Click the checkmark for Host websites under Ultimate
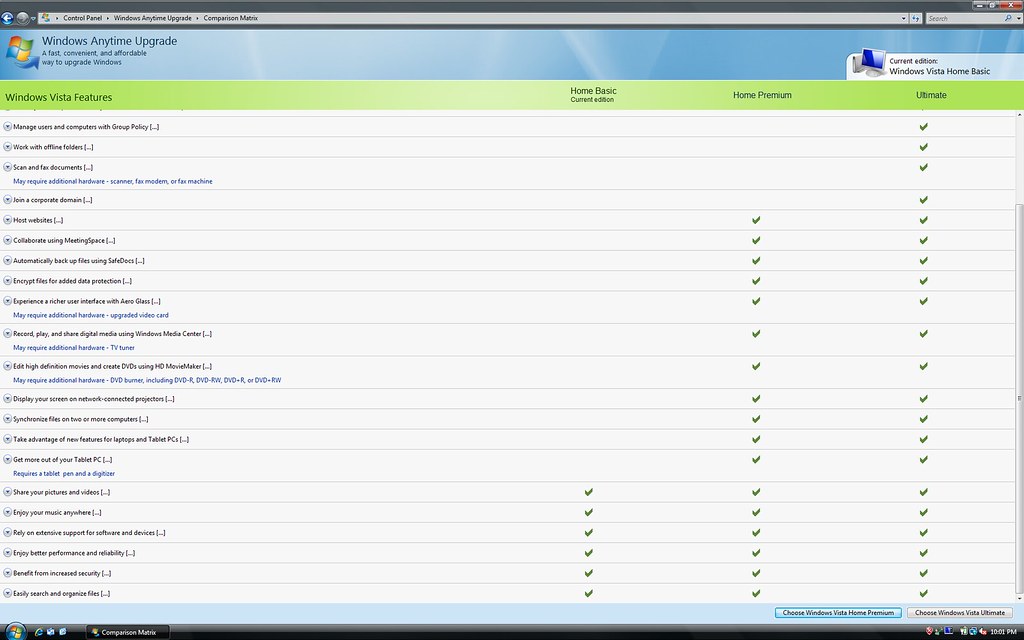The width and height of the screenshot is (1024, 640). (x=923, y=220)
